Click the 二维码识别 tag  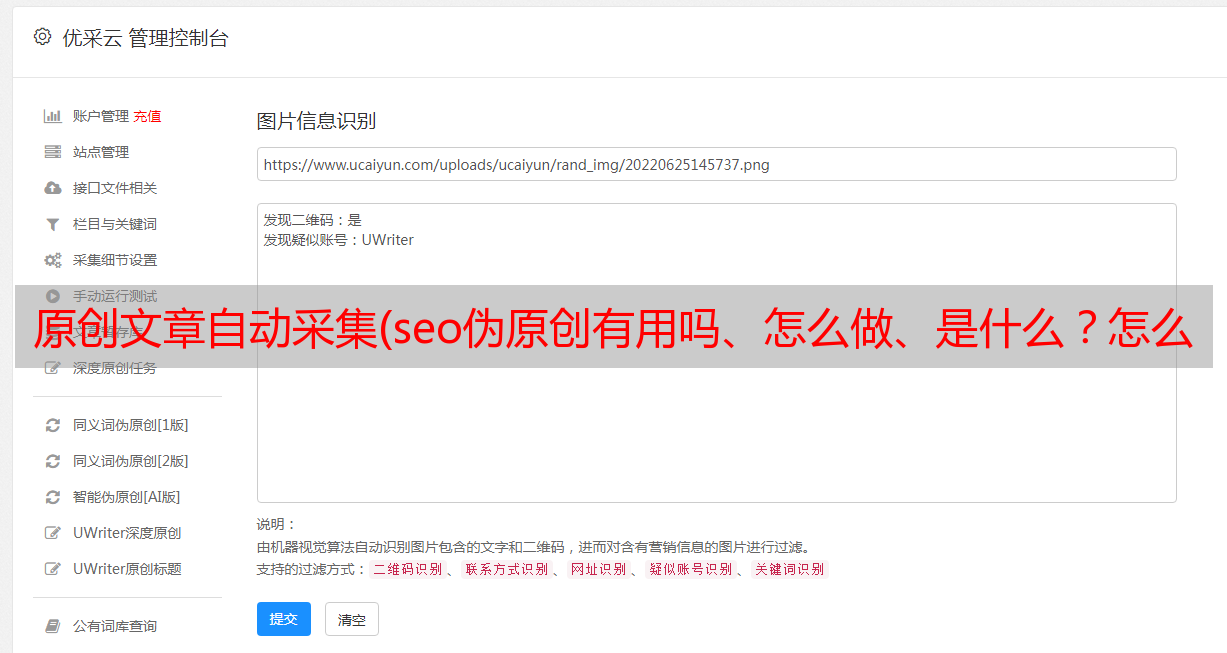[x=407, y=569]
